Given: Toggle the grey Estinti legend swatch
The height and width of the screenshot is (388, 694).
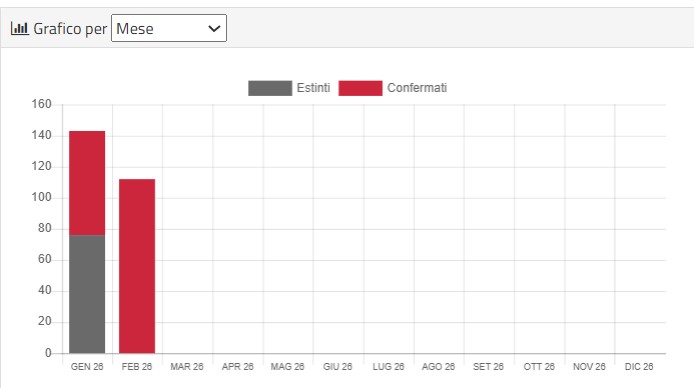Looking at the screenshot, I should [270, 88].
